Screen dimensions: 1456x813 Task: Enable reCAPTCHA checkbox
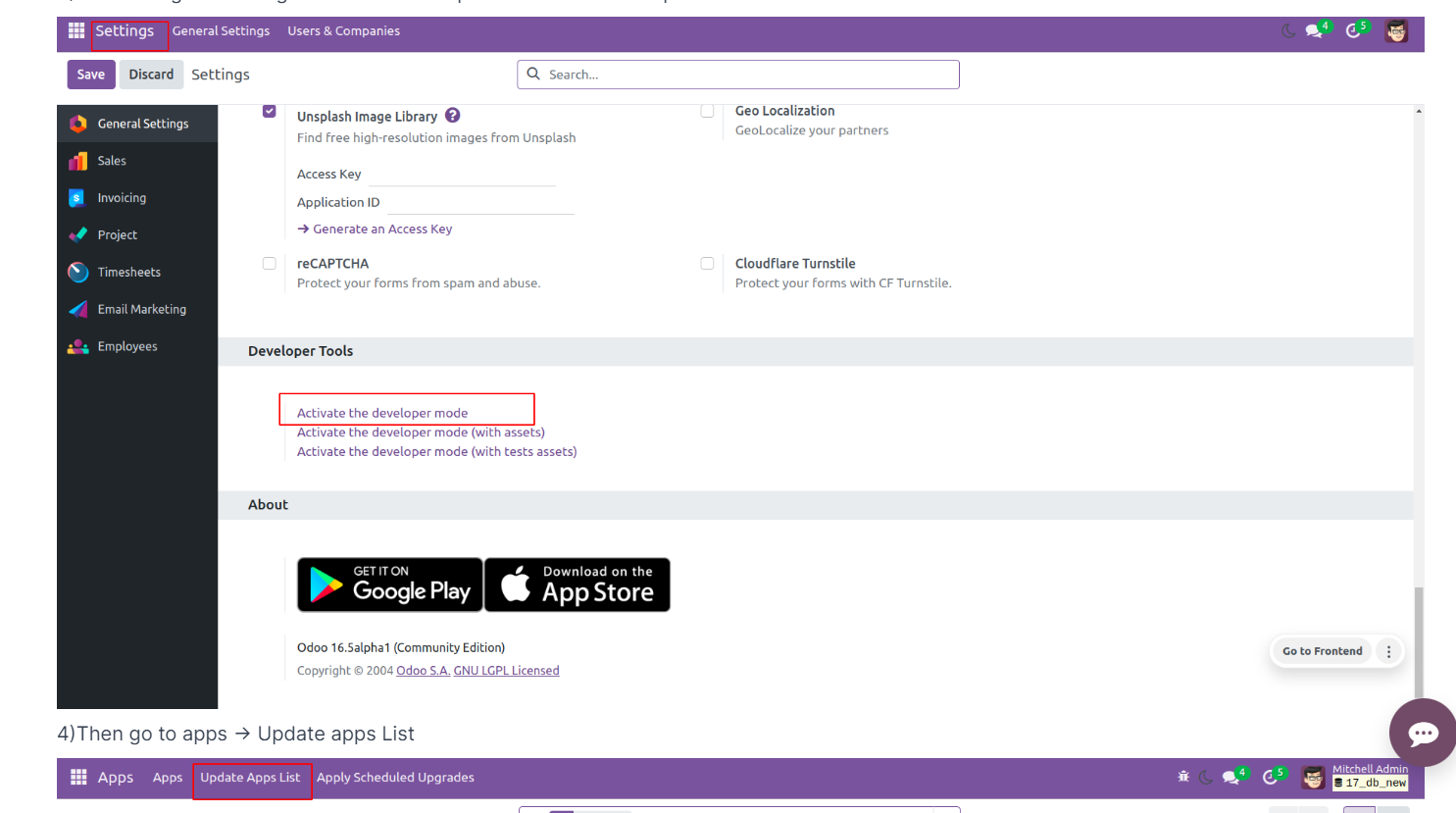point(270,263)
